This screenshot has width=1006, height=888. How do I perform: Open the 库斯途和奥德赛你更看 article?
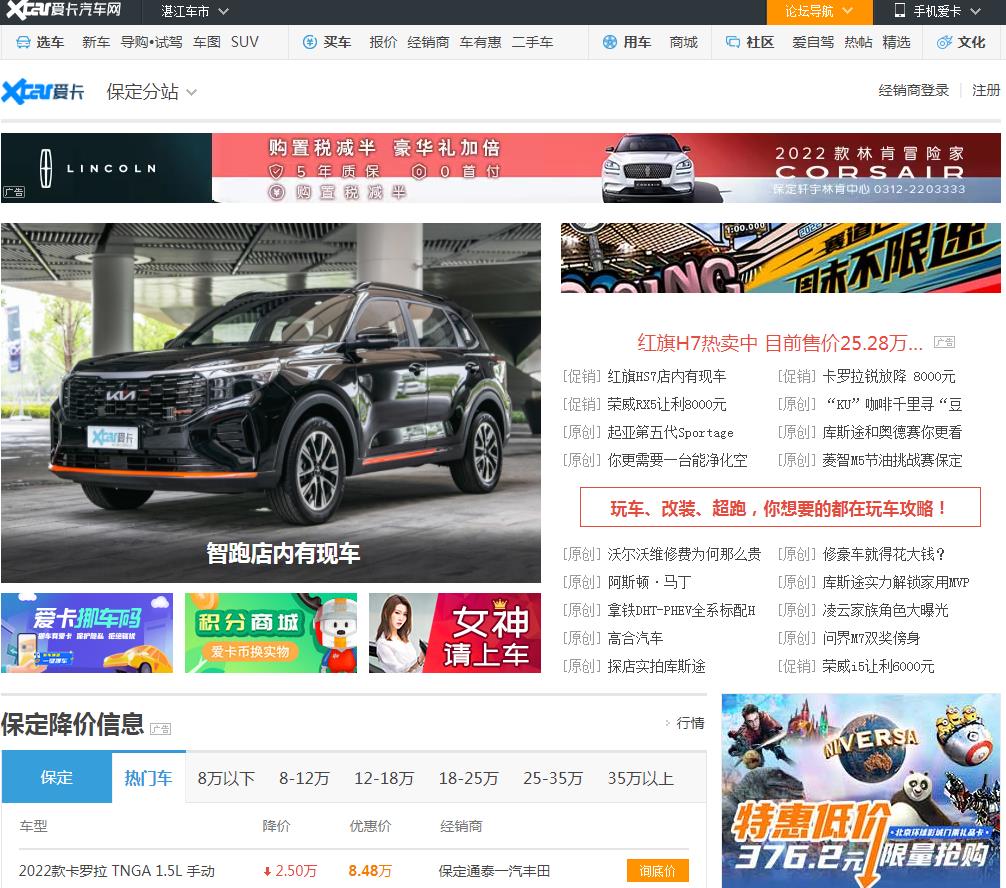892,432
